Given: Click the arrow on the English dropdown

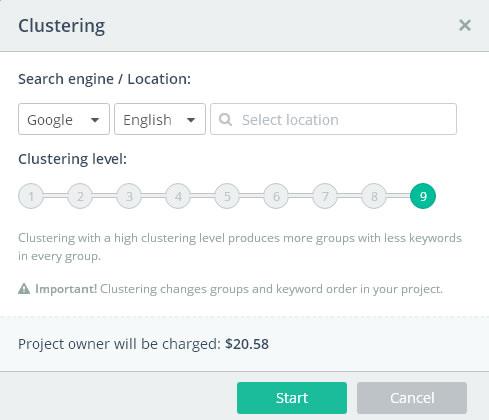Looking at the screenshot, I should tap(191, 120).
